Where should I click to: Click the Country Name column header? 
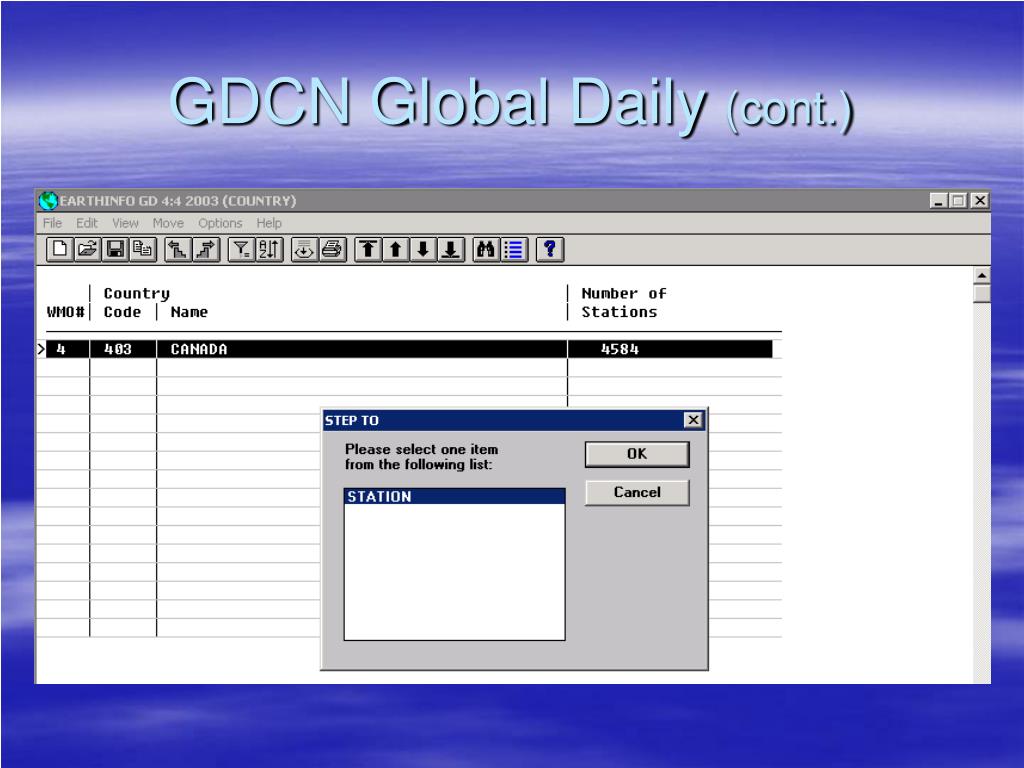(189, 312)
